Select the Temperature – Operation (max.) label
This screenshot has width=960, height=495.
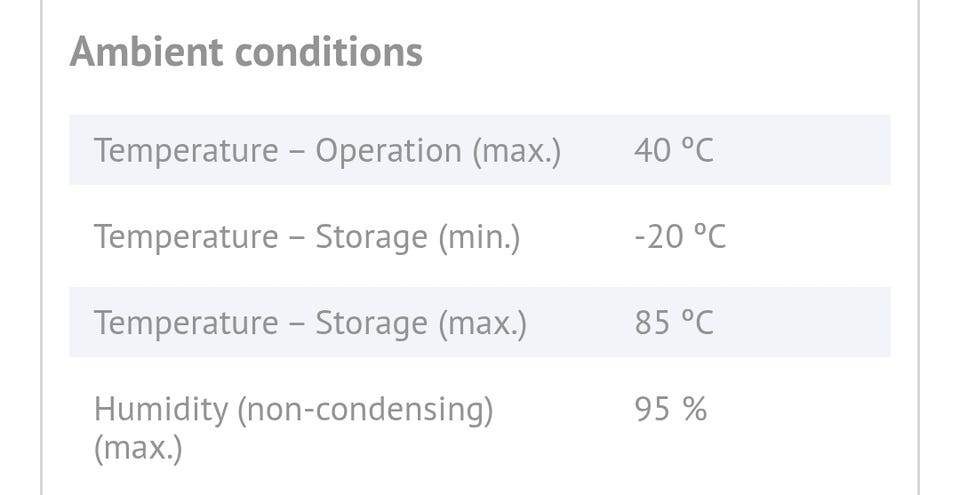pos(328,151)
